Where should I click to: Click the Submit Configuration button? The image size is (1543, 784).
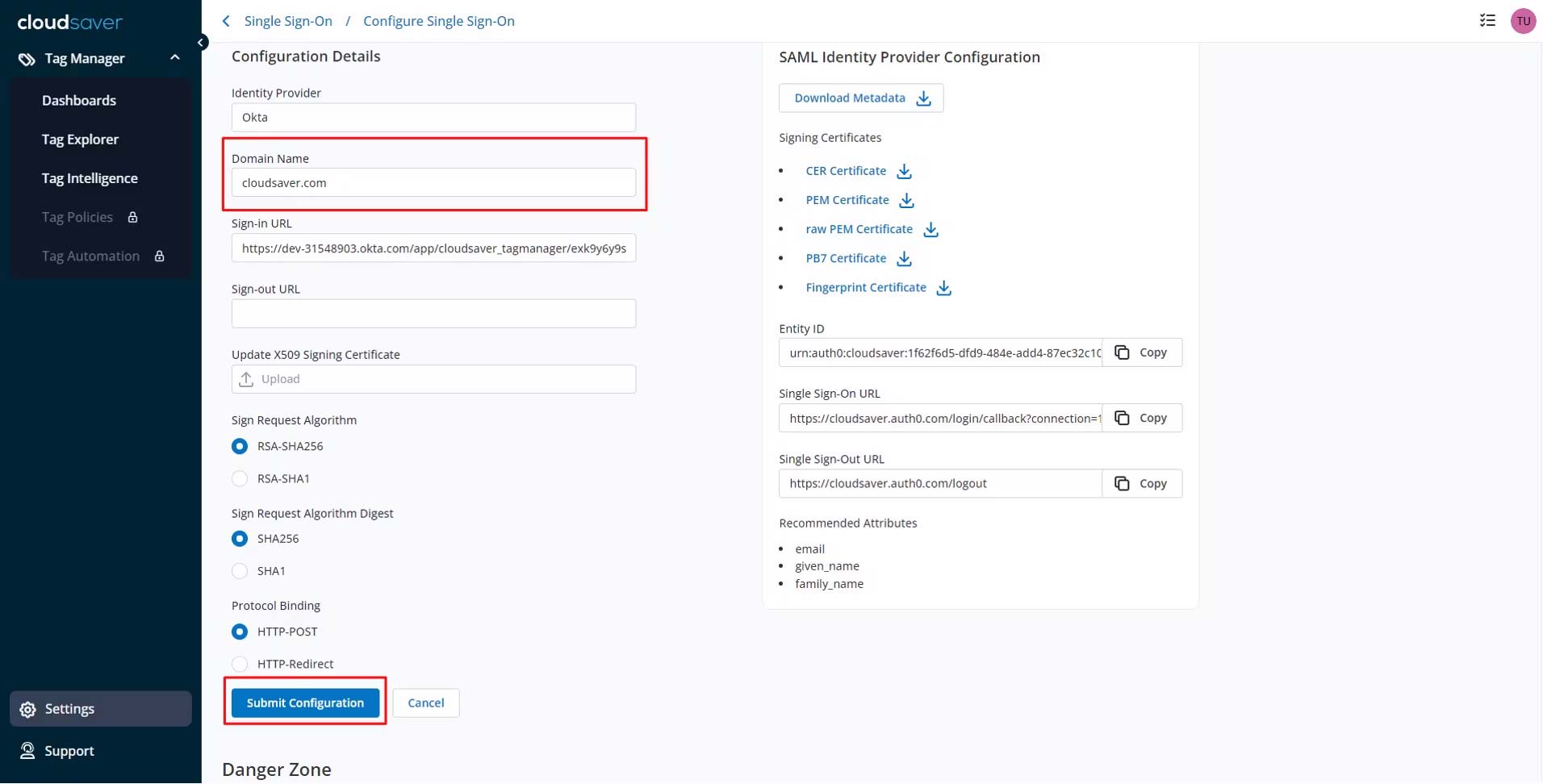point(305,703)
